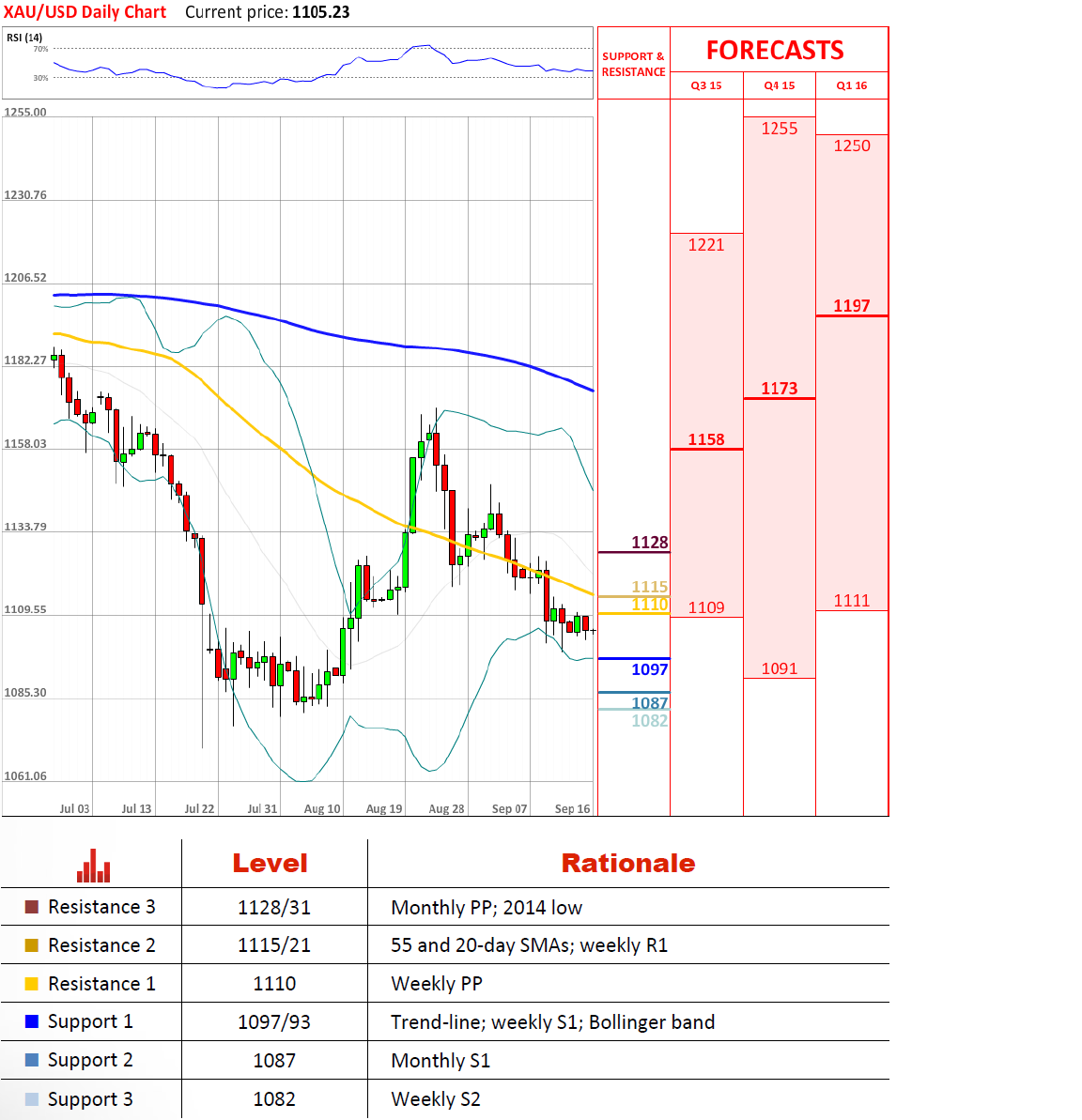
Task: Click the 'Level' table column header
Action: tap(270, 863)
